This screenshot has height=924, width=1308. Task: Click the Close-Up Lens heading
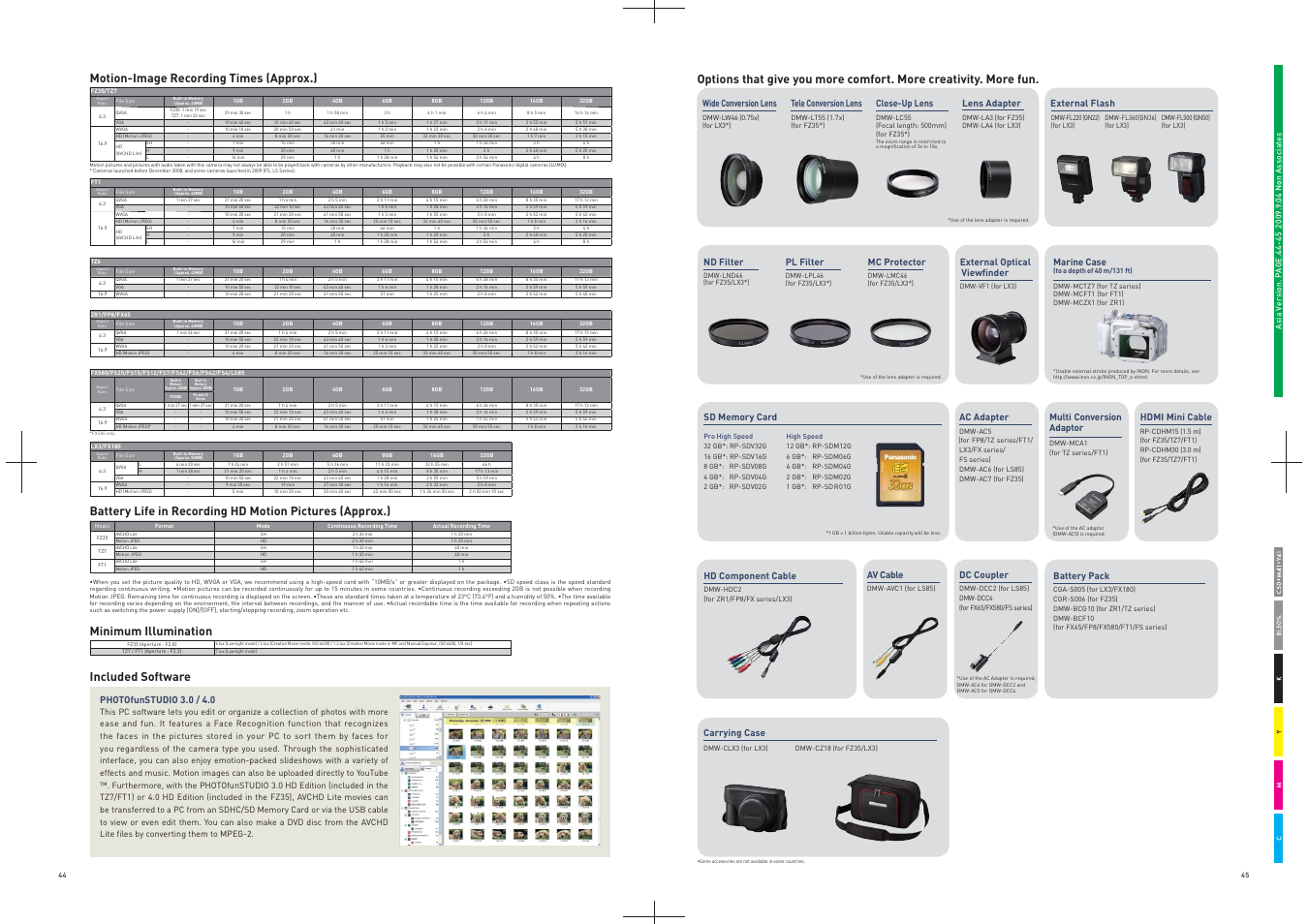point(904,104)
